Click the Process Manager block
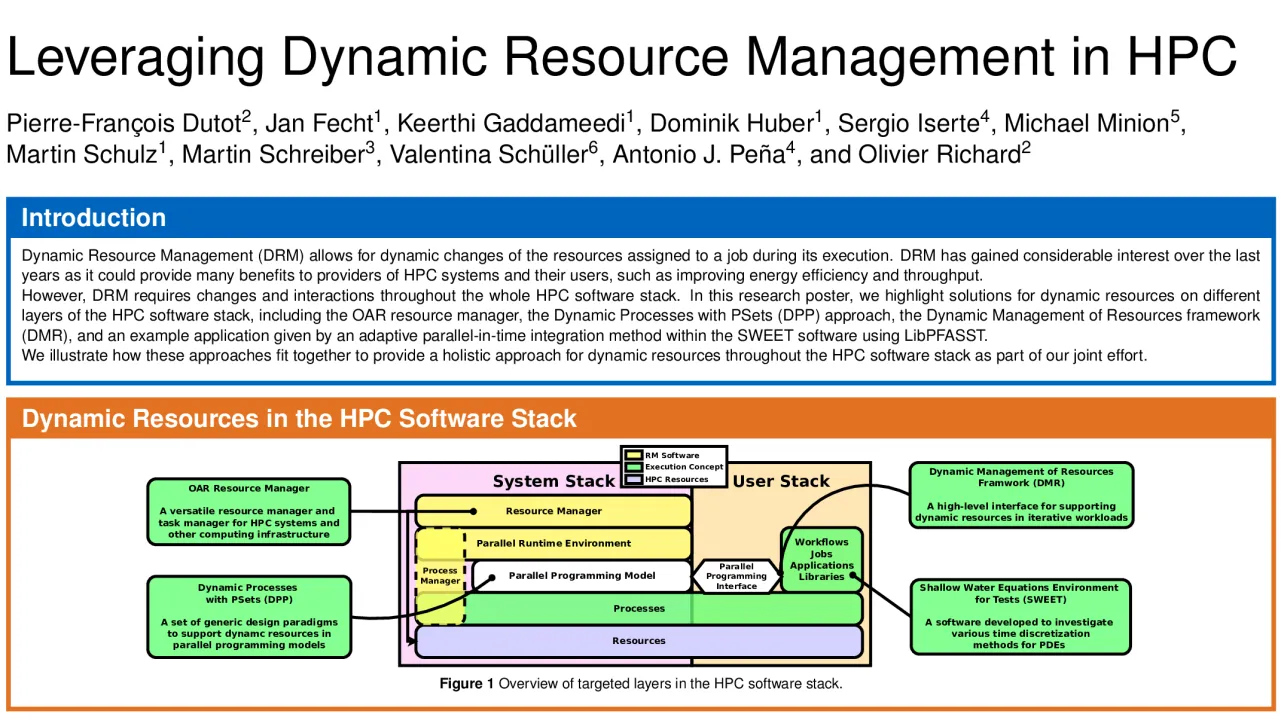 click(440, 576)
